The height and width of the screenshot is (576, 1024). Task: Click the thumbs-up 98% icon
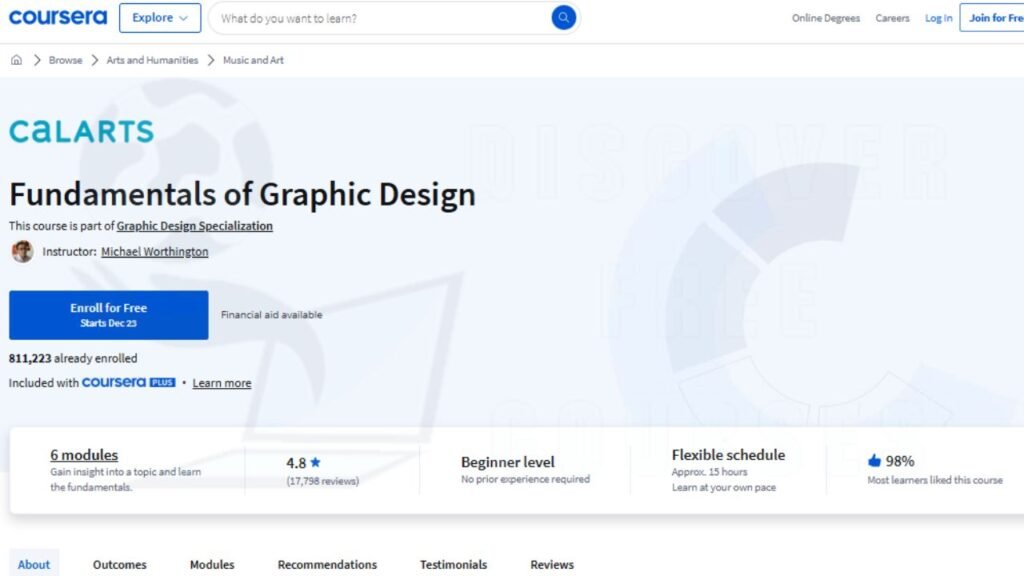[x=874, y=460]
